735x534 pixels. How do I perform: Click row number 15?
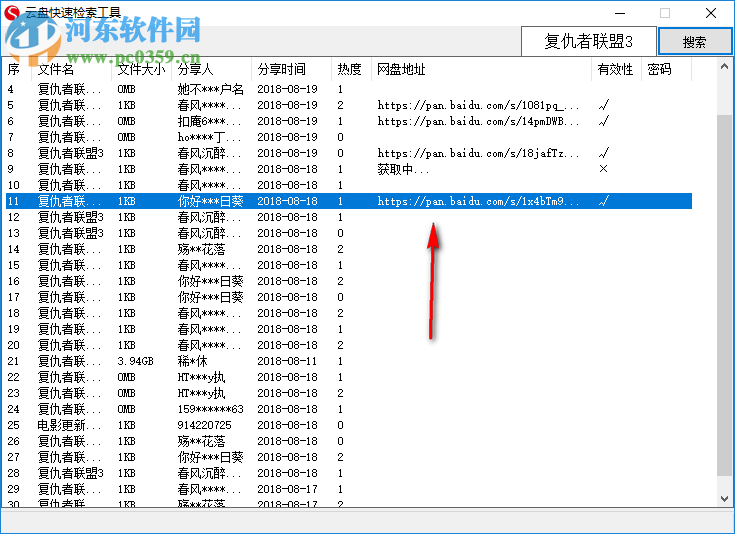click(x=14, y=265)
